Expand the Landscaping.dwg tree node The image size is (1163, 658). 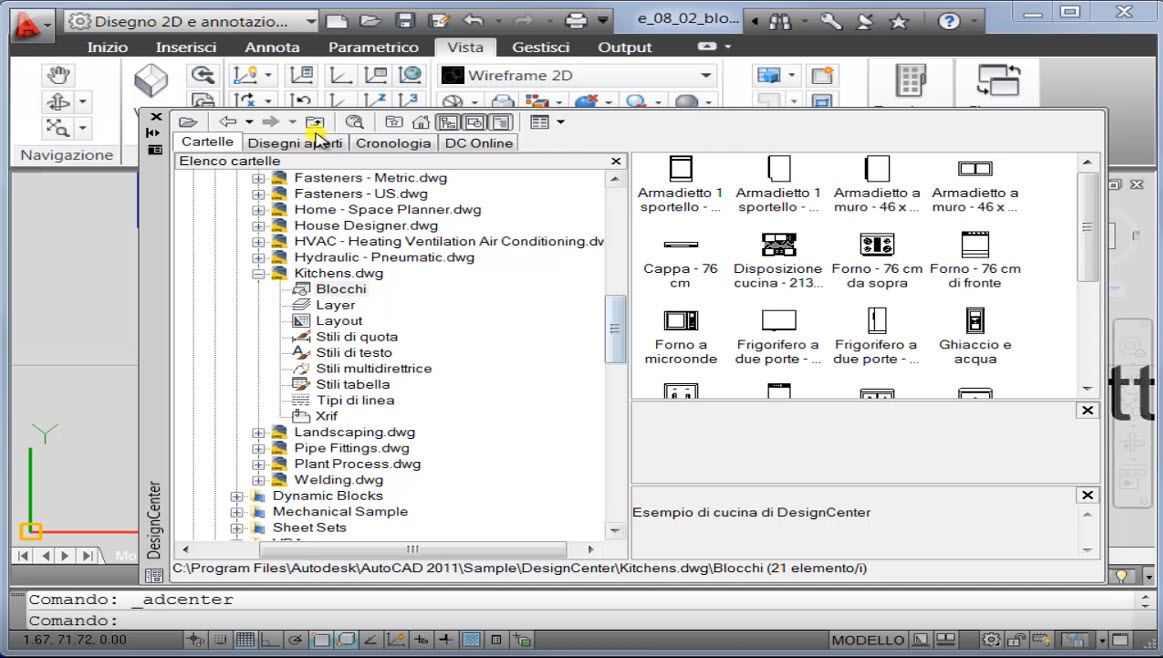[x=258, y=432]
